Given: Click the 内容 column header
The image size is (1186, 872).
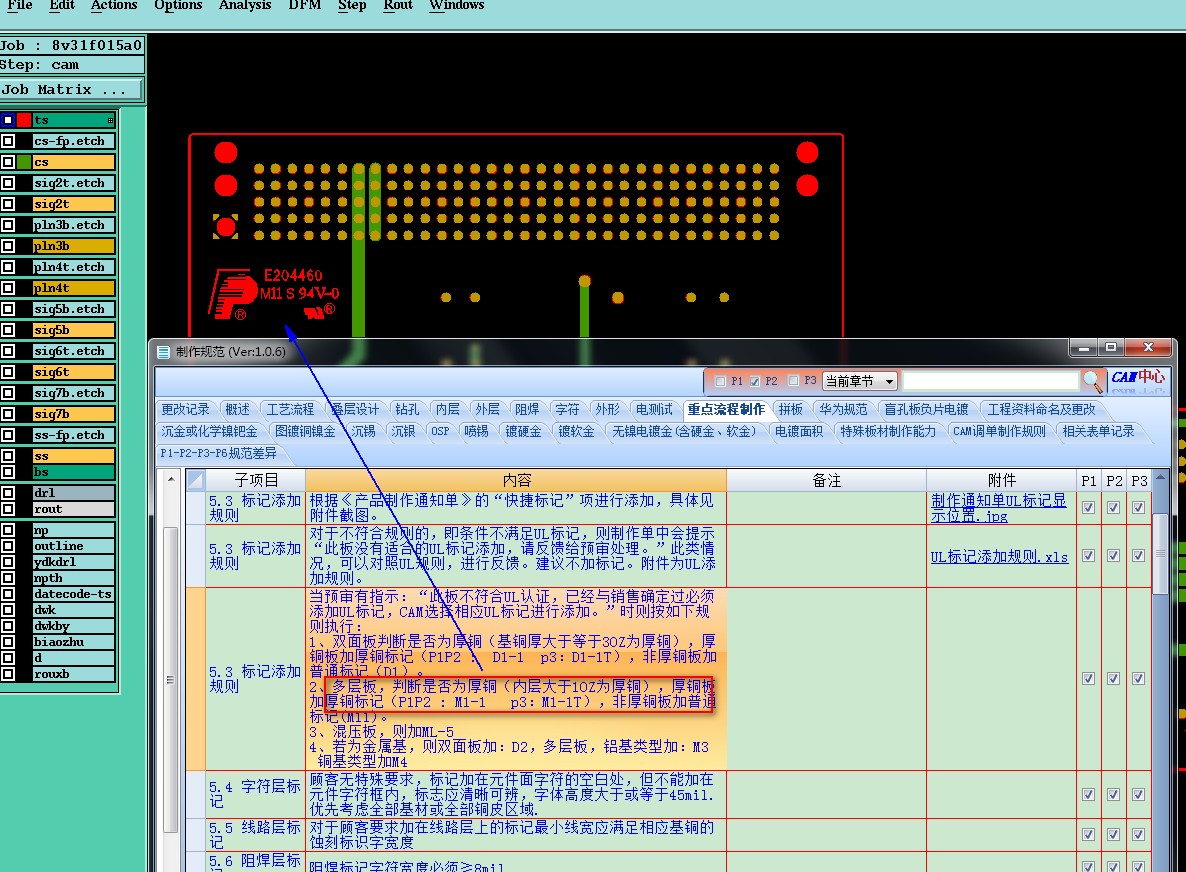Looking at the screenshot, I should 517,480.
